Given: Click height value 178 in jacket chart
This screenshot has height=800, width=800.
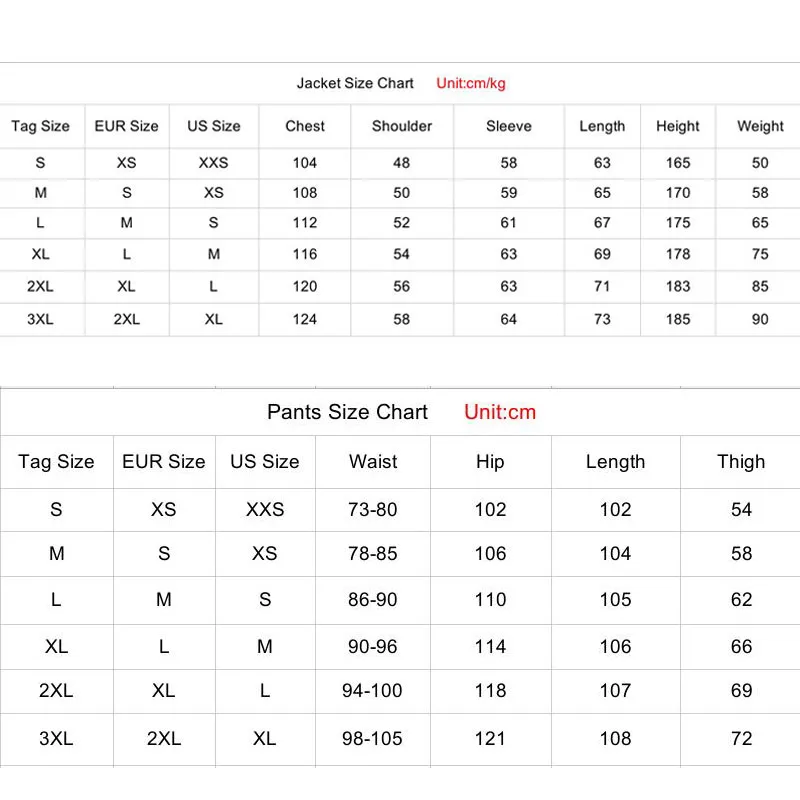Looking at the screenshot, I should (678, 254).
